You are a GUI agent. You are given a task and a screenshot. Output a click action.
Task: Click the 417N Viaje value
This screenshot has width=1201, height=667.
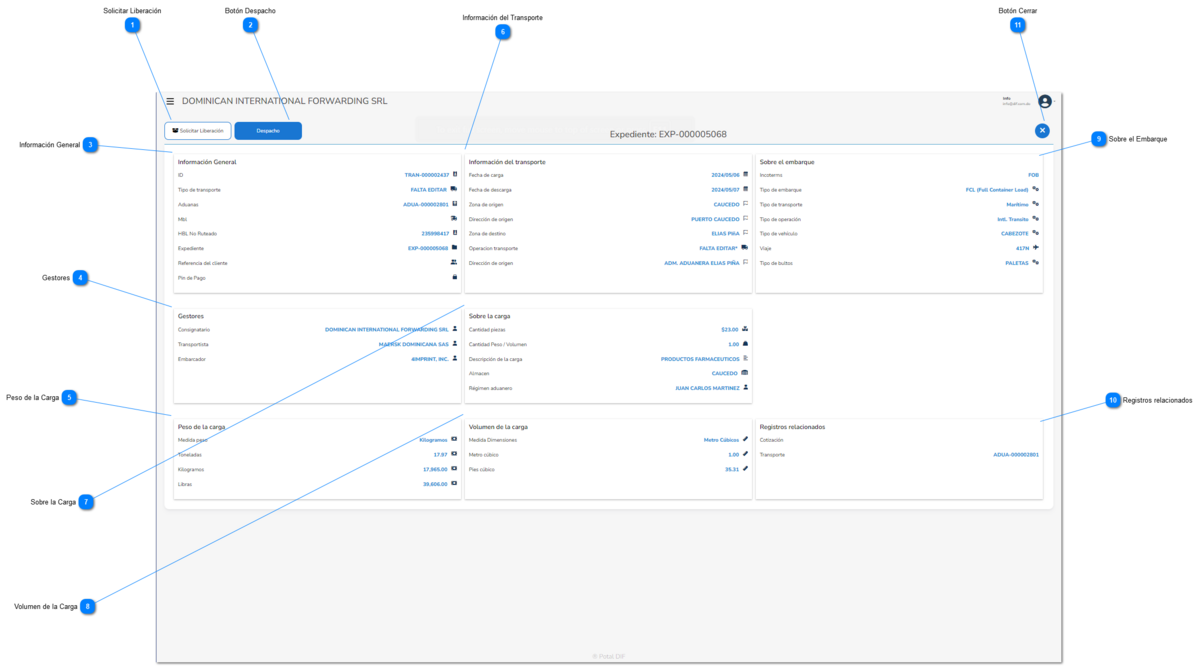click(1022, 248)
